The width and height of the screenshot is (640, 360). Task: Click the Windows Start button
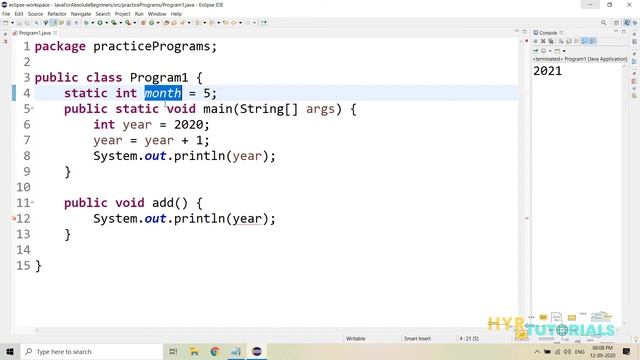point(10,351)
